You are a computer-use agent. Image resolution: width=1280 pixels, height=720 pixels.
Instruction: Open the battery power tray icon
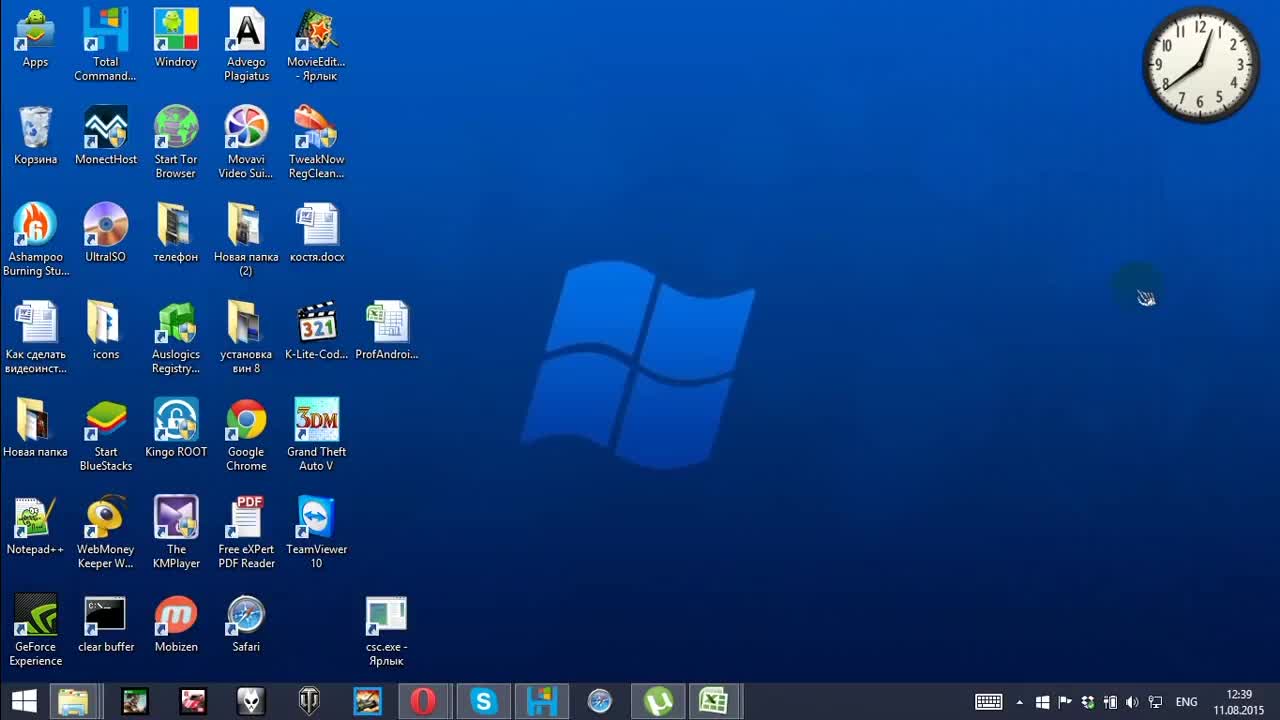[1110, 702]
